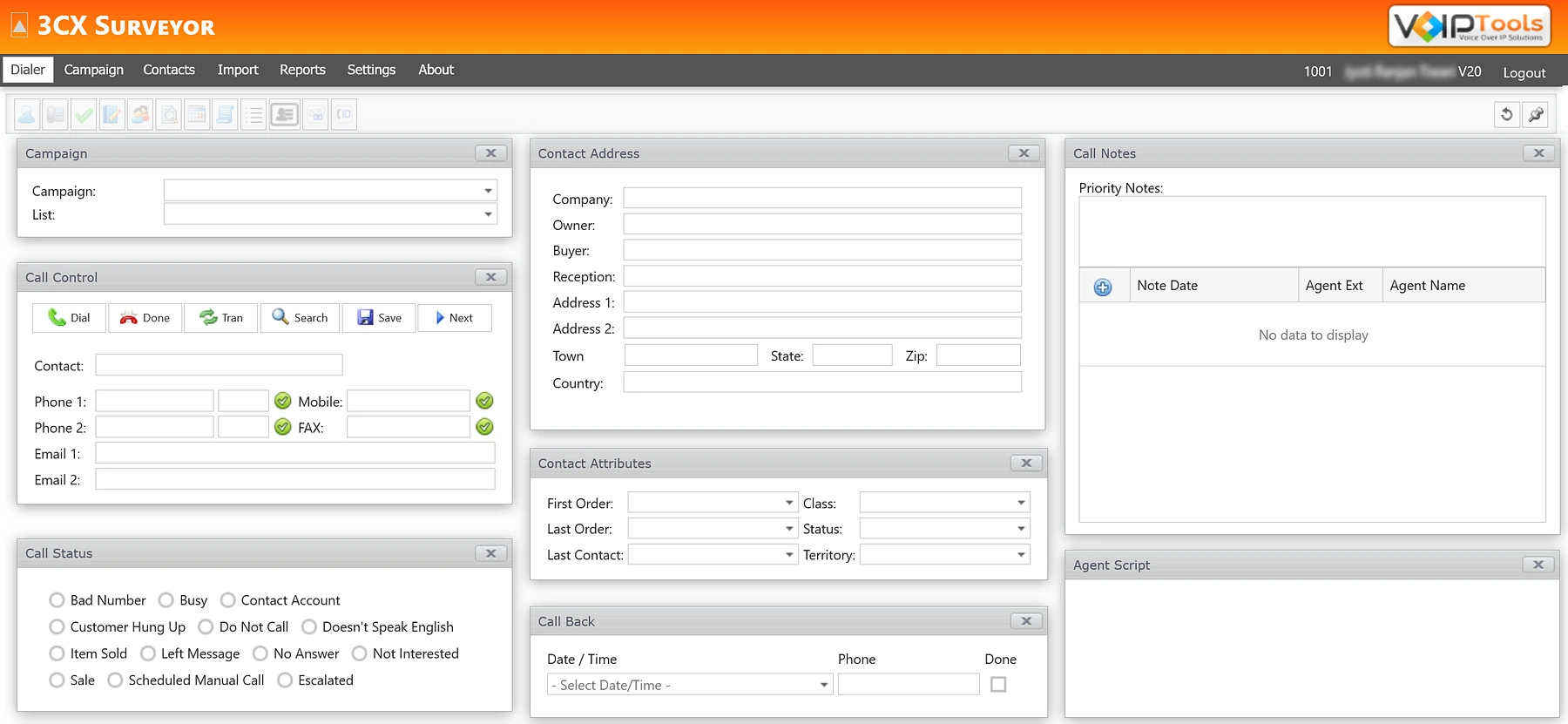
Task: Select the Do Not Call status
Action: click(x=206, y=627)
